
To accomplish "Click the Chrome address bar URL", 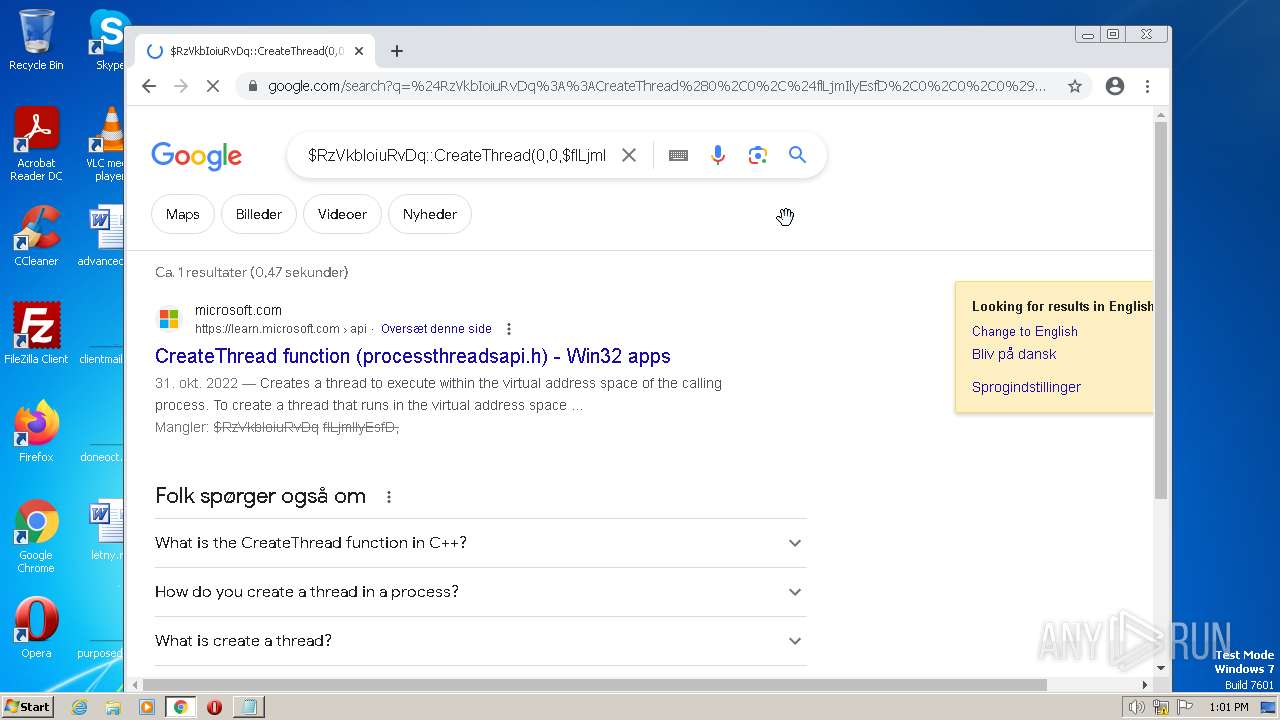I will point(656,86).
